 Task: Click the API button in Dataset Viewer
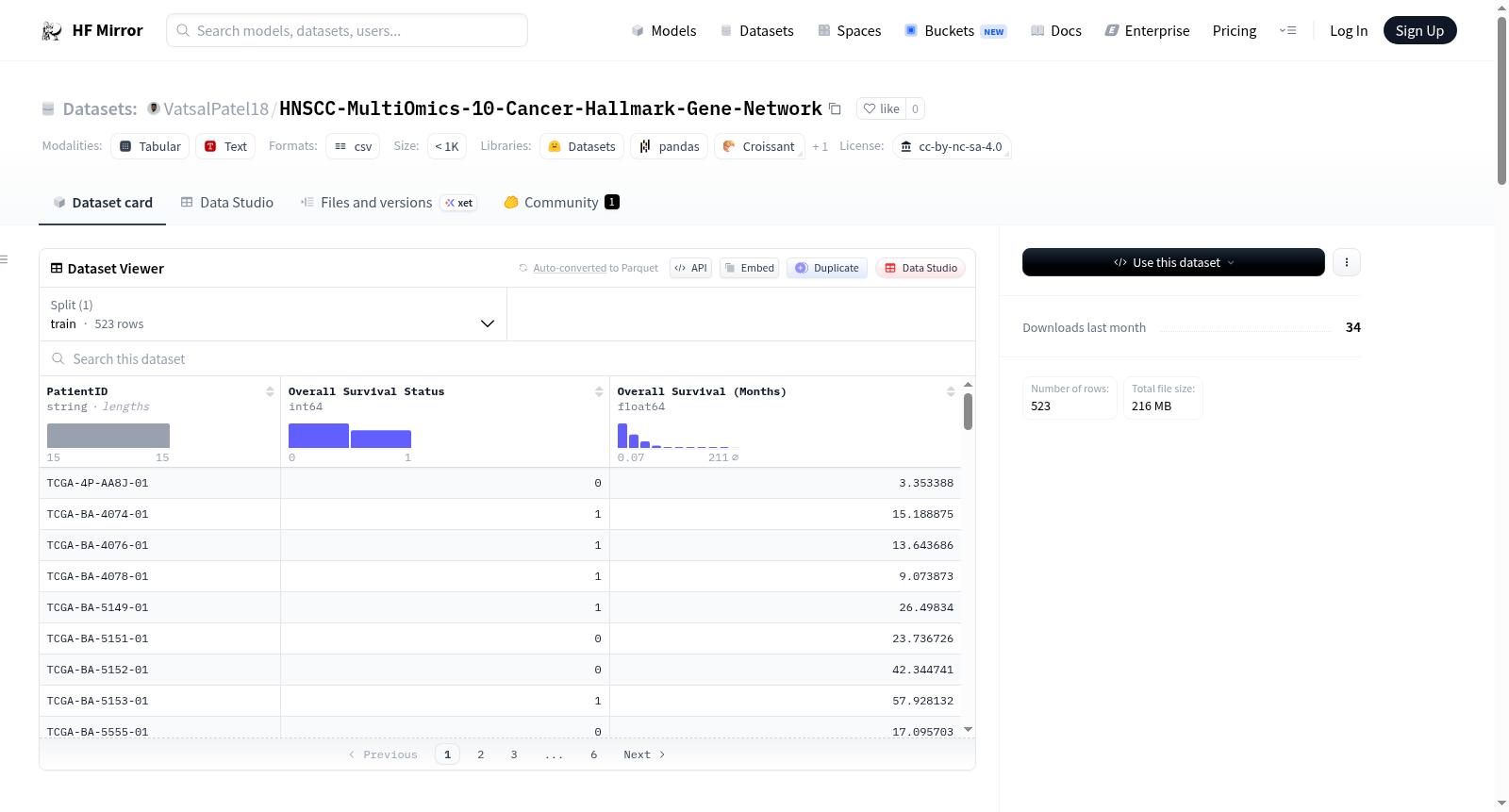pos(690,268)
